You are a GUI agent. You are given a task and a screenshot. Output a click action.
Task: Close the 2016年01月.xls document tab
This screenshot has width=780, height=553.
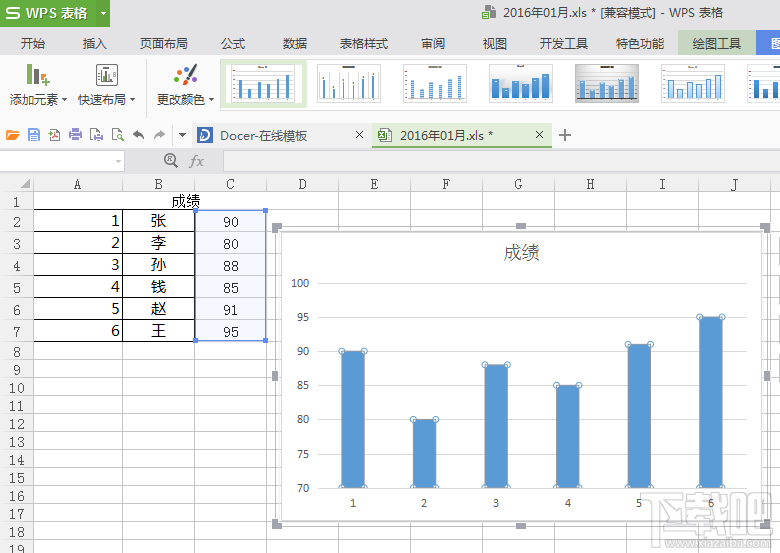pyautogui.click(x=539, y=135)
